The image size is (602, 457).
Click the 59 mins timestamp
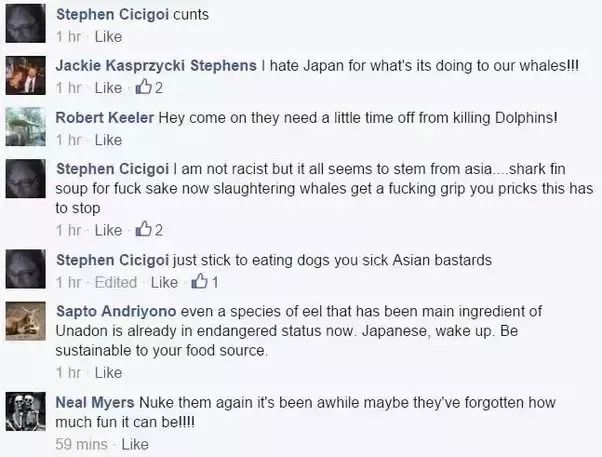81,444
